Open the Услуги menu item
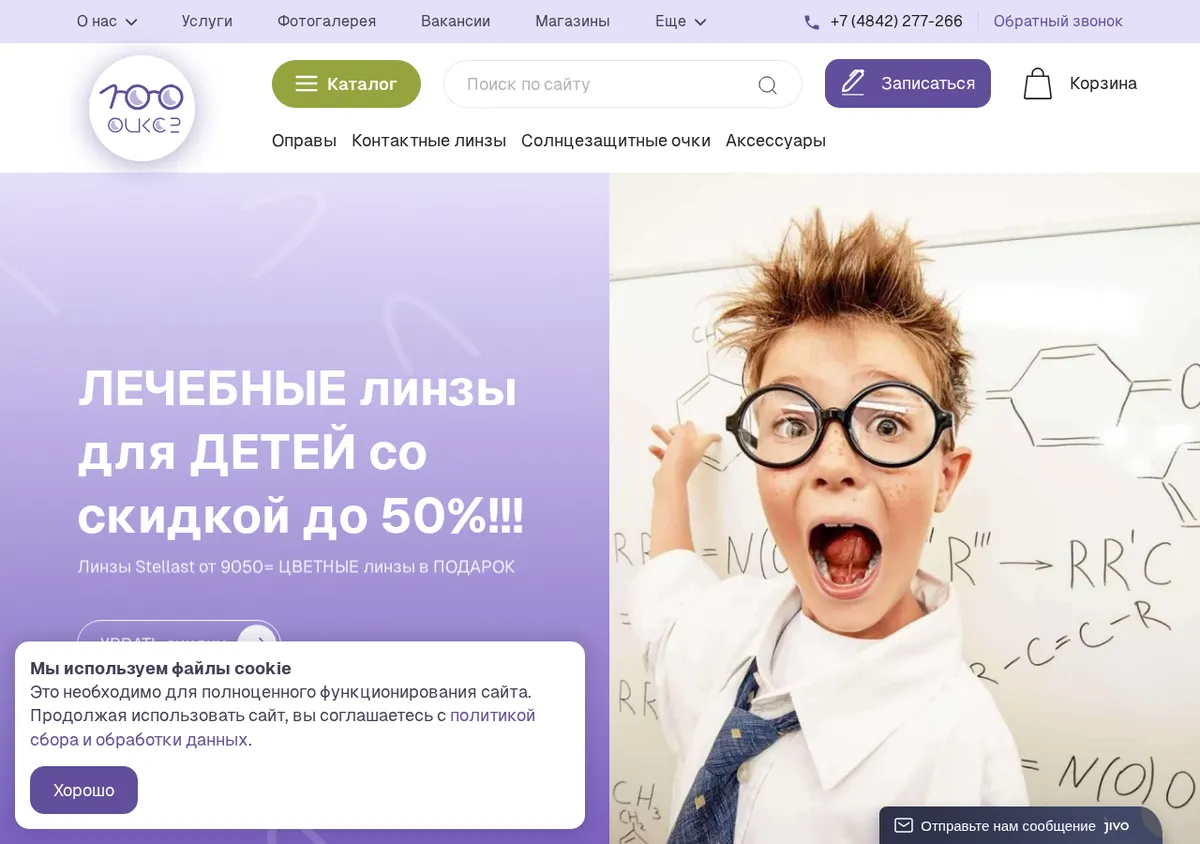Image resolution: width=1200 pixels, height=844 pixels. click(x=207, y=21)
